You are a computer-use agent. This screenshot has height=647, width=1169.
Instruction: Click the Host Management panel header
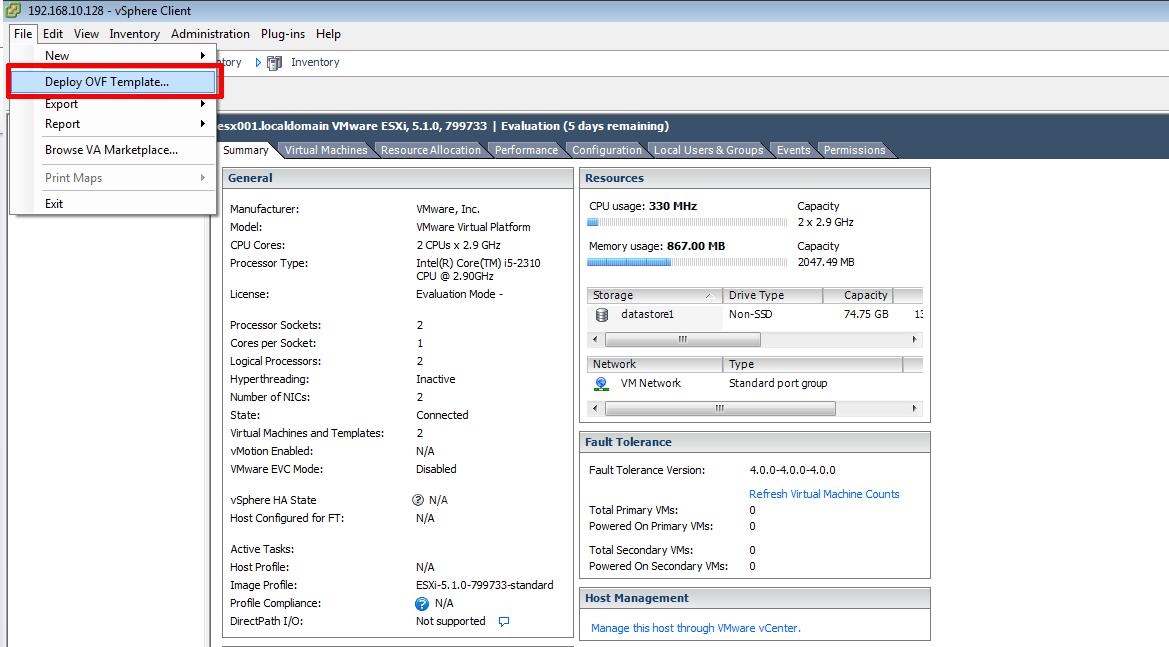coord(754,599)
